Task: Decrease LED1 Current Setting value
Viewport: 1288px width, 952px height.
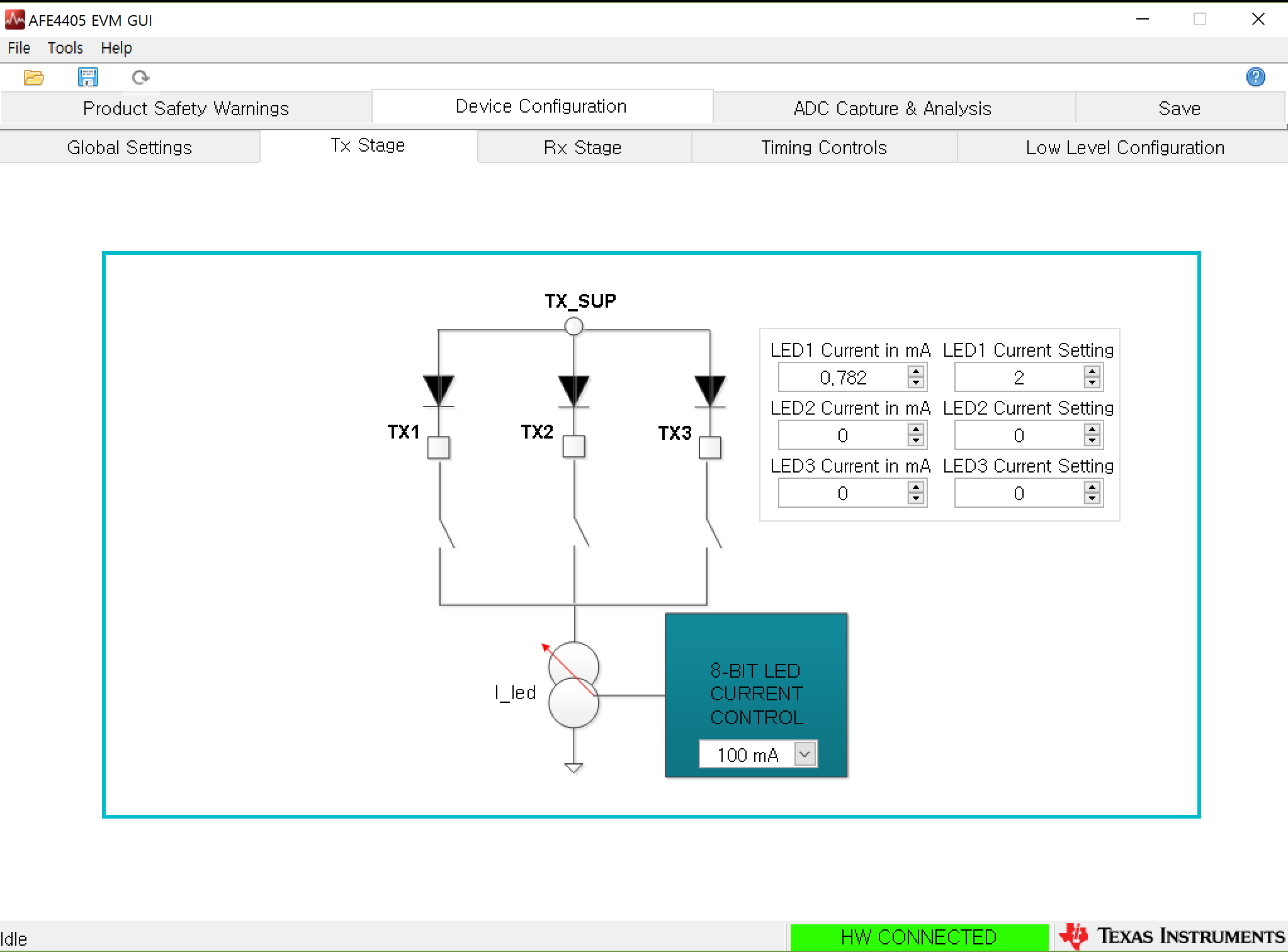Action: [1092, 383]
